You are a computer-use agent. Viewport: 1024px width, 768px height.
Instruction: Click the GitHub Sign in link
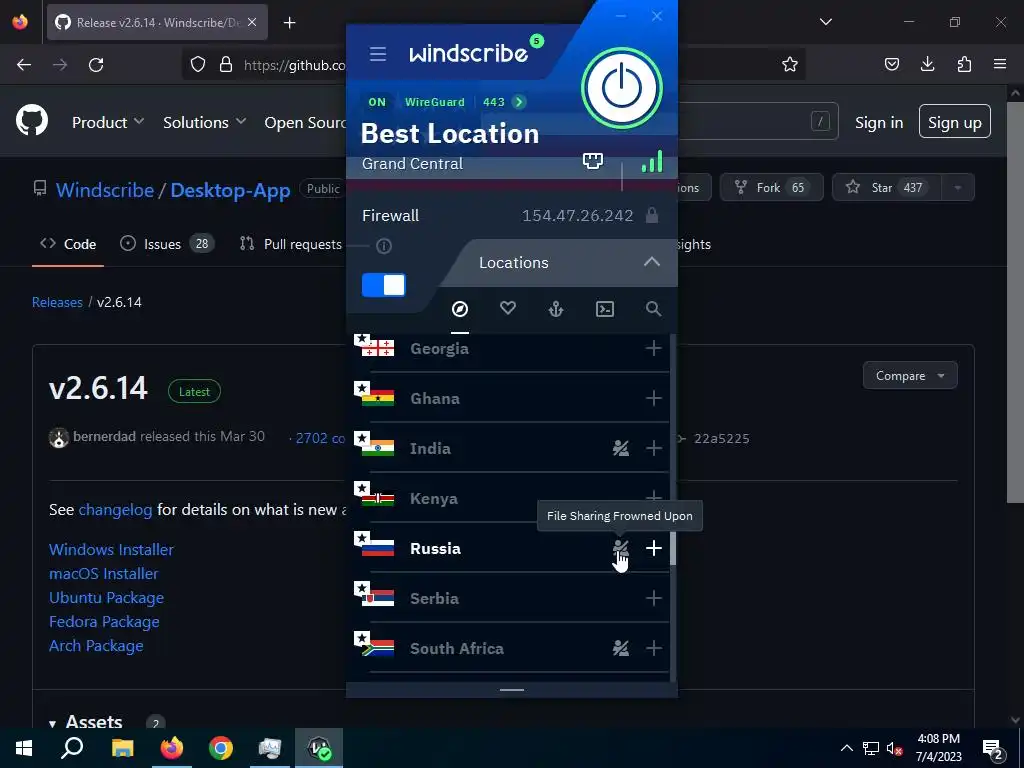pyautogui.click(x=879, y=122)
